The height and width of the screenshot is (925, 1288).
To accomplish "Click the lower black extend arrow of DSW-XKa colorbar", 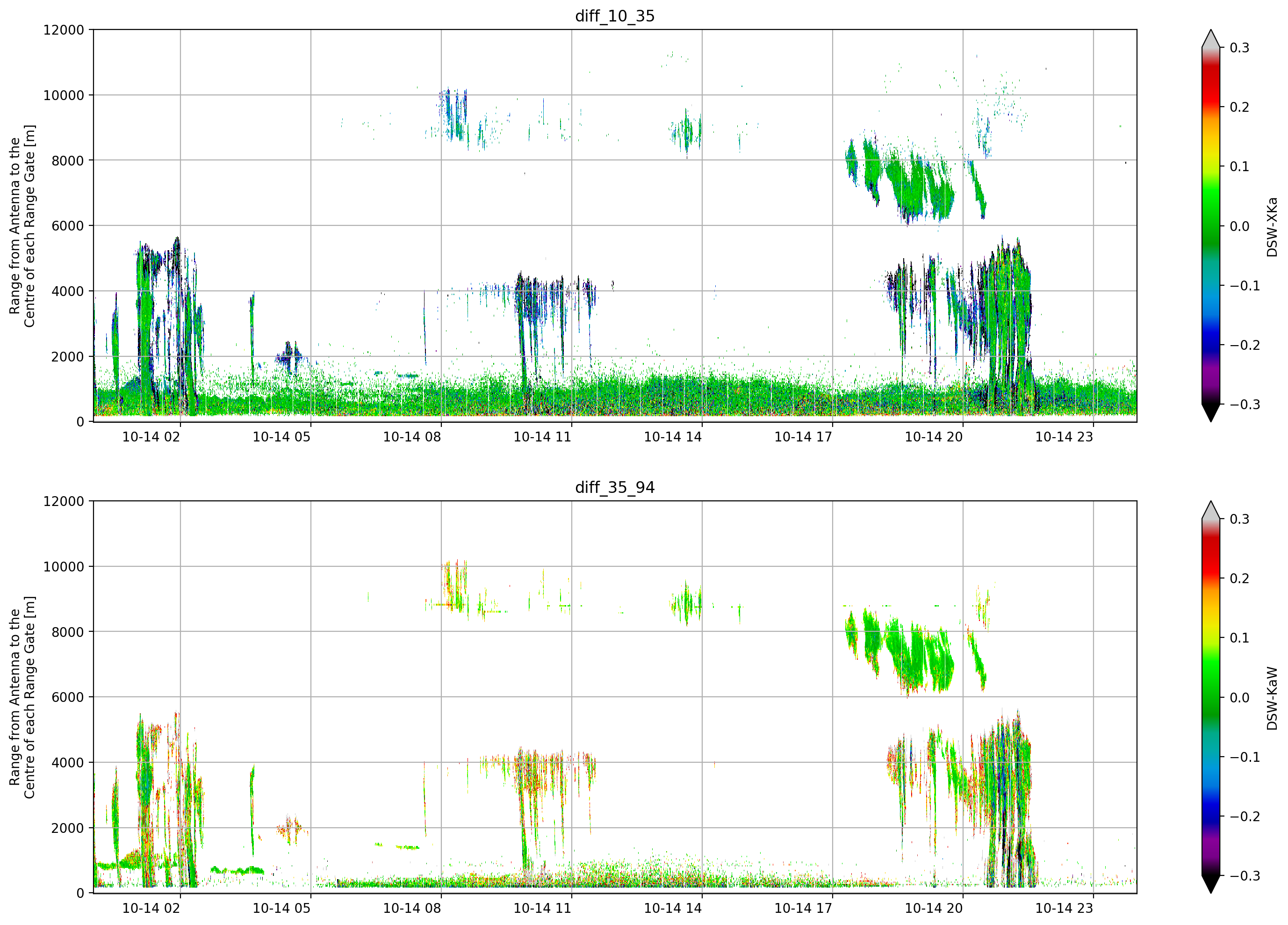I will pyautogui.click(x=1211, y=413).
